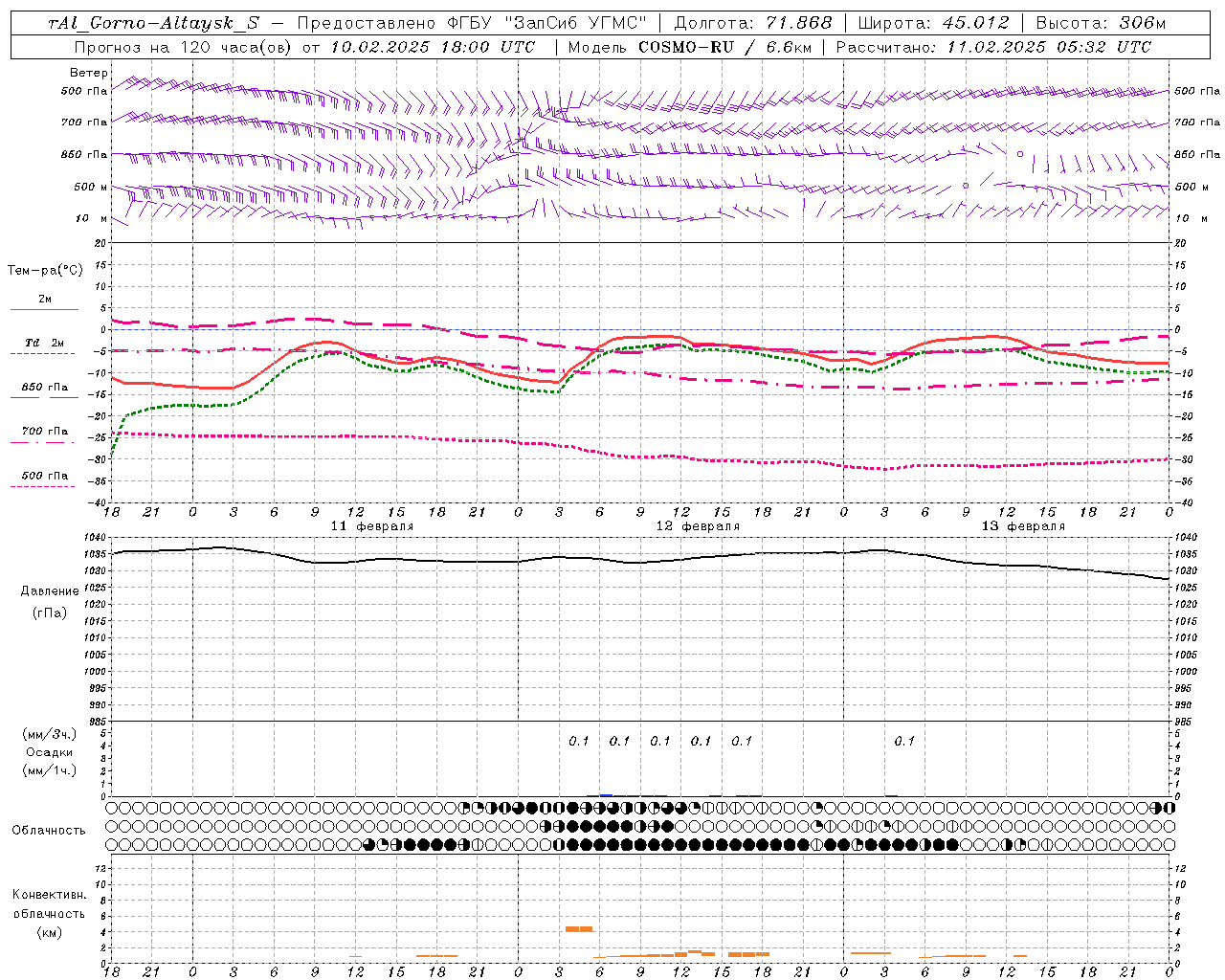Click the 11 февраля date label

pyautogui.click(x=372, y=526)
